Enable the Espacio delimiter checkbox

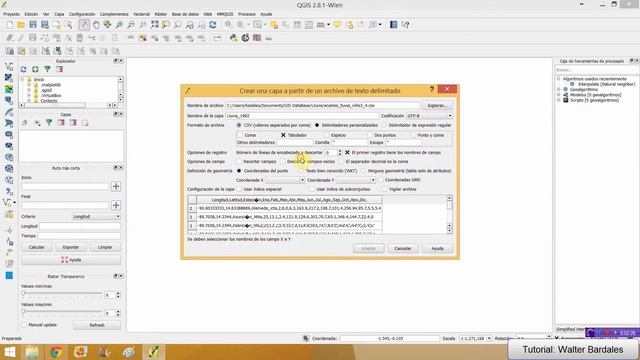tap(326, 135)
